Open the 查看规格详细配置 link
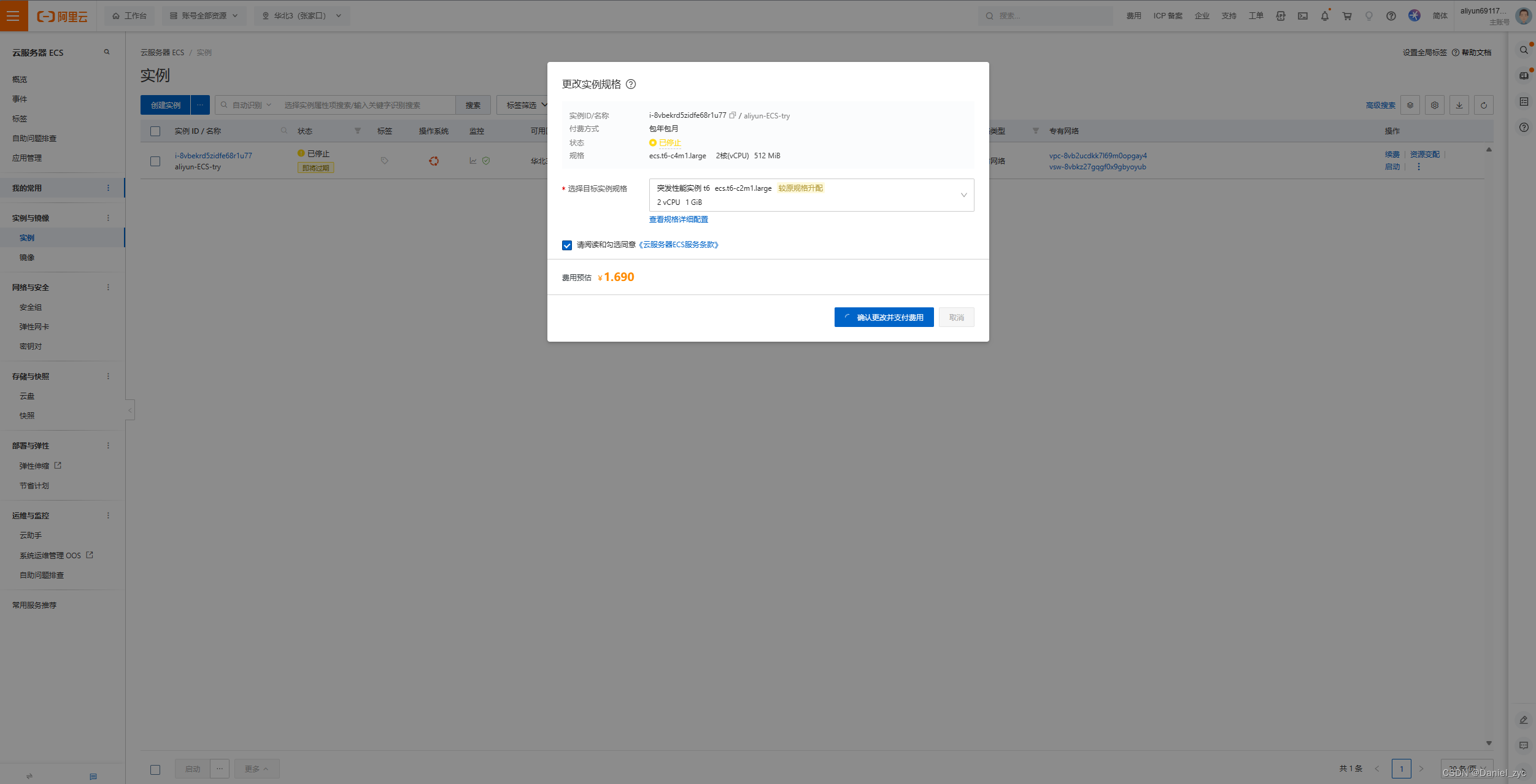This screenshot has height=784, width=1536. 678,220
